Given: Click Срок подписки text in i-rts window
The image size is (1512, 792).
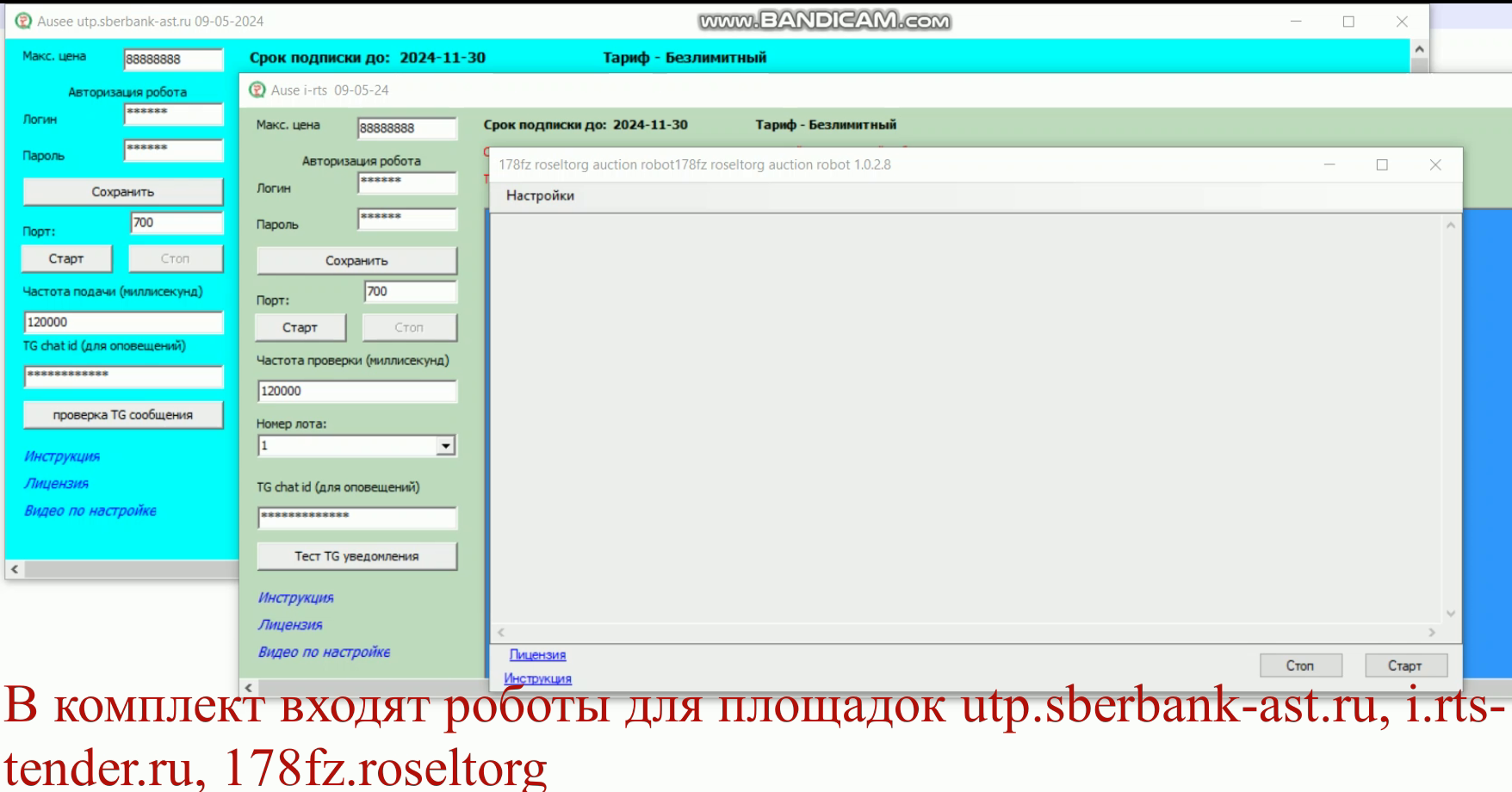Looking at the screenshot, I should tap(586, 125).
